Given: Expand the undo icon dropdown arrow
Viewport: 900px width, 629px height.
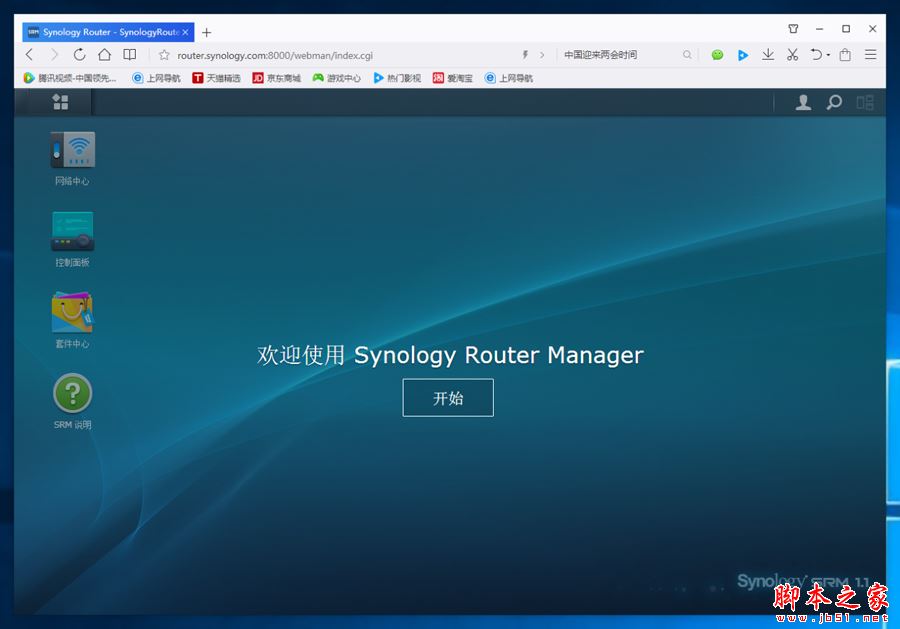Looking at the screenshot, I should click(x=828, y=55).
